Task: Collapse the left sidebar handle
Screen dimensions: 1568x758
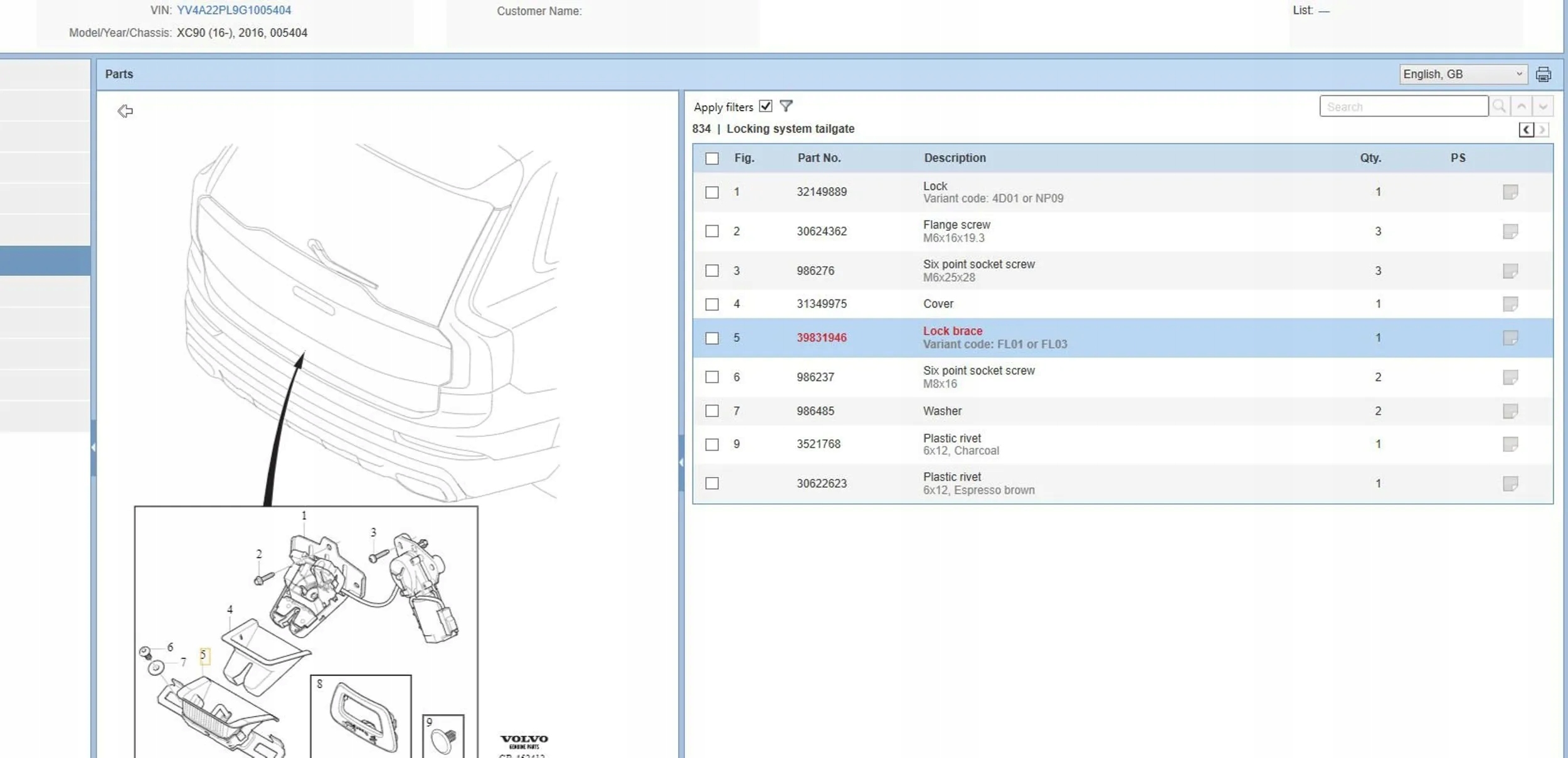Action: (x=93, y=447)
